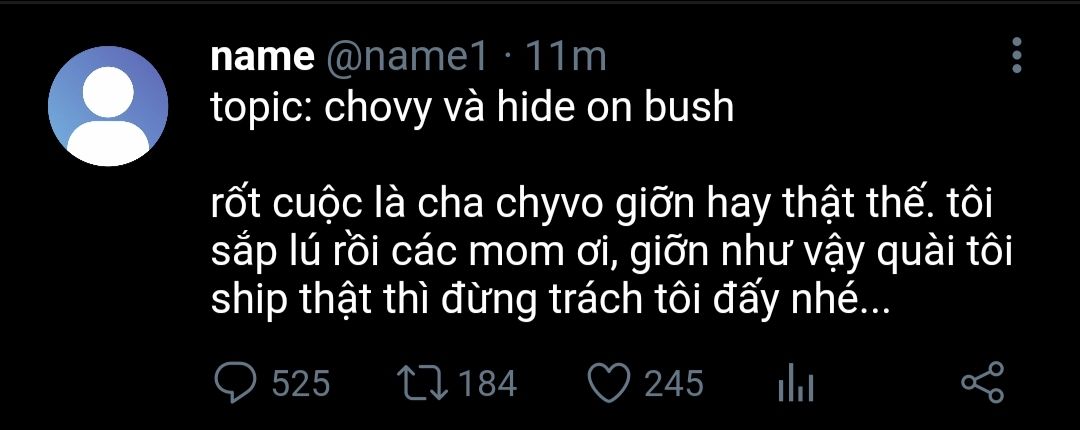Viewport: 1080px width, 430px height.
Task: Click the last line "ship thật thì đừng trách"
Action: click(548, 300)
